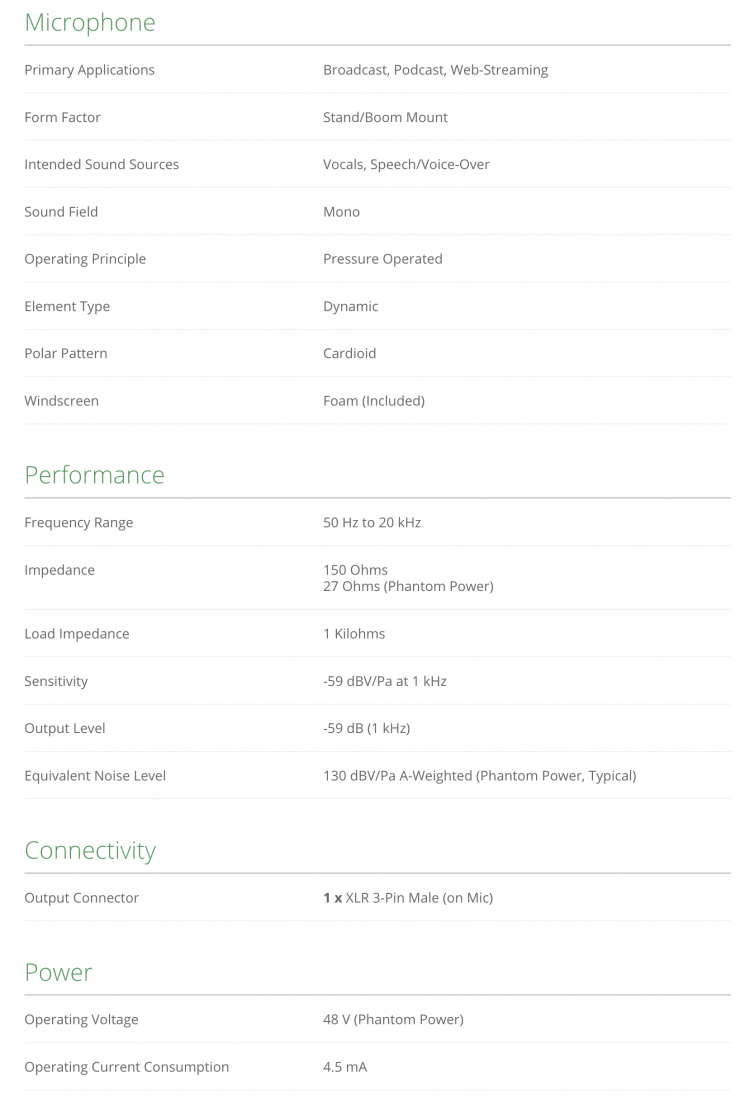Image resolution: width=740 pixels, height=1116 pixels.
Task: Click the Dynamic element type value
Action: tap(350, 306)
